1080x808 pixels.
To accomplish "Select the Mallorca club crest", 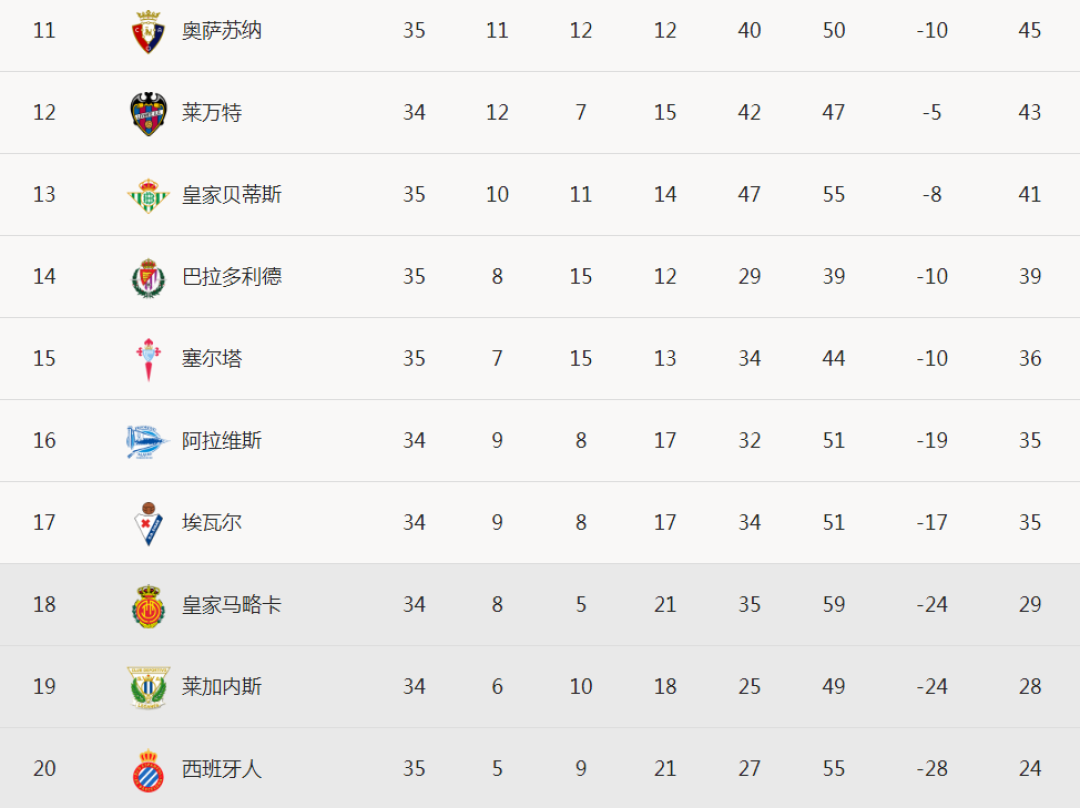I will coord(148,605).
